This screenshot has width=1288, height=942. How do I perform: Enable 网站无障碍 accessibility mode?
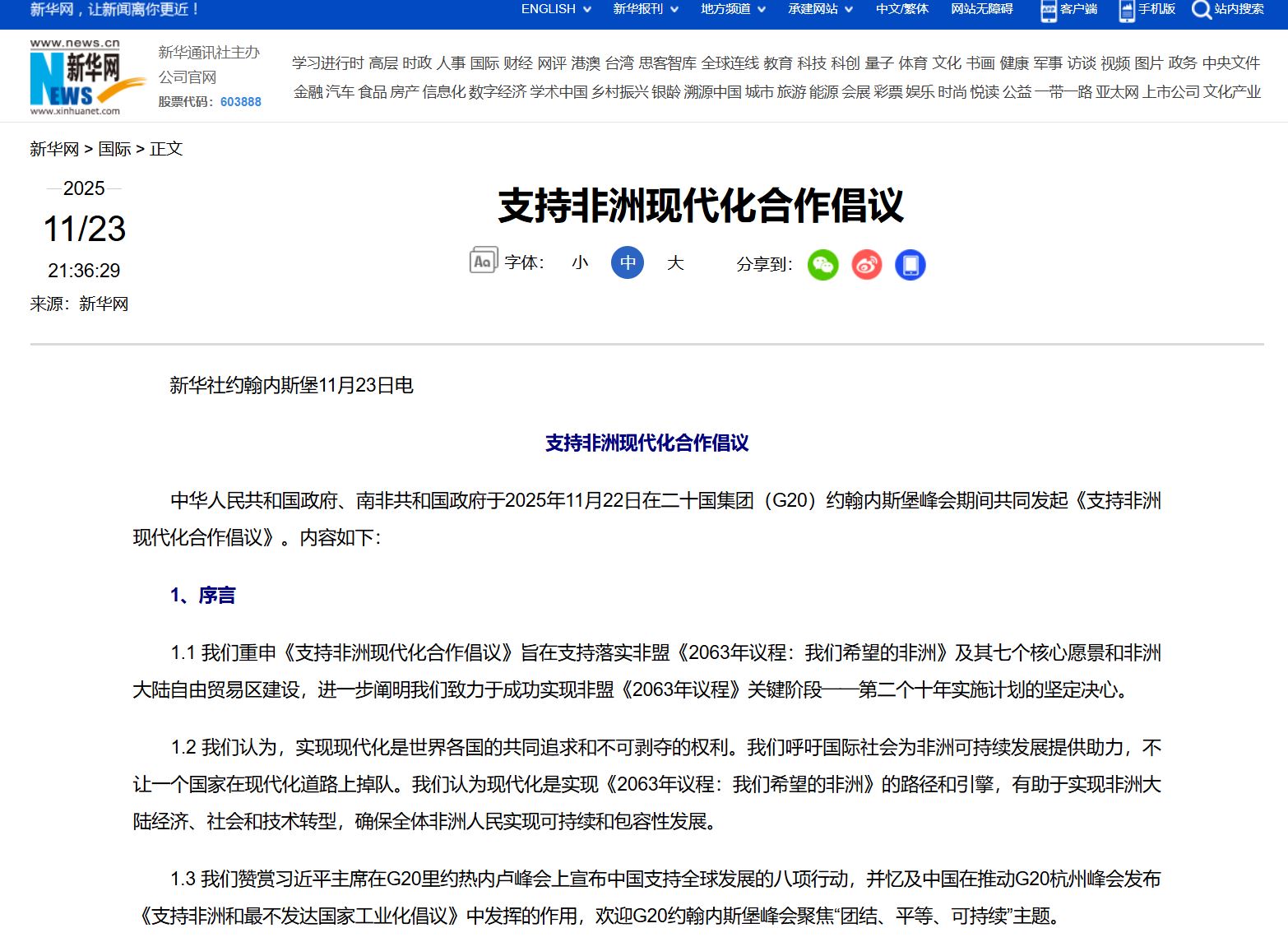tap(981, 9)
